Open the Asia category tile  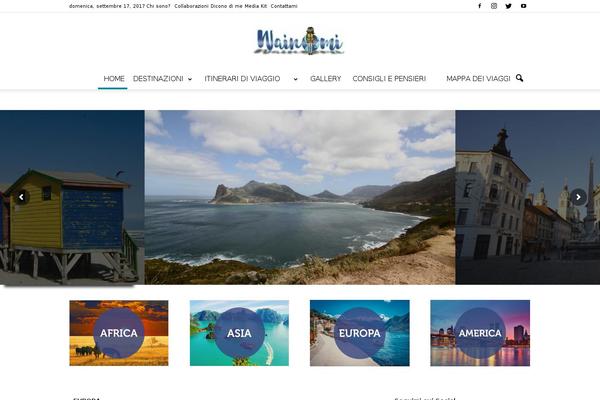point(239,333)
